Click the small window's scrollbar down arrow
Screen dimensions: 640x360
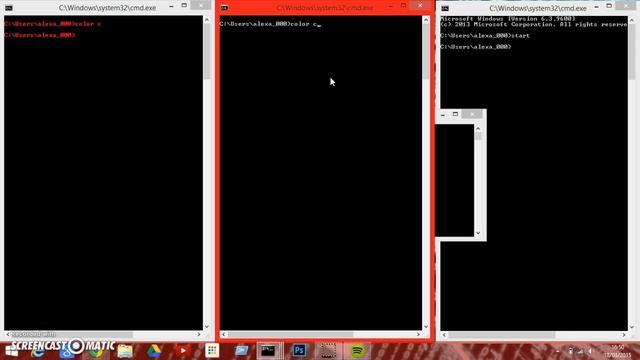coord(478,233)
